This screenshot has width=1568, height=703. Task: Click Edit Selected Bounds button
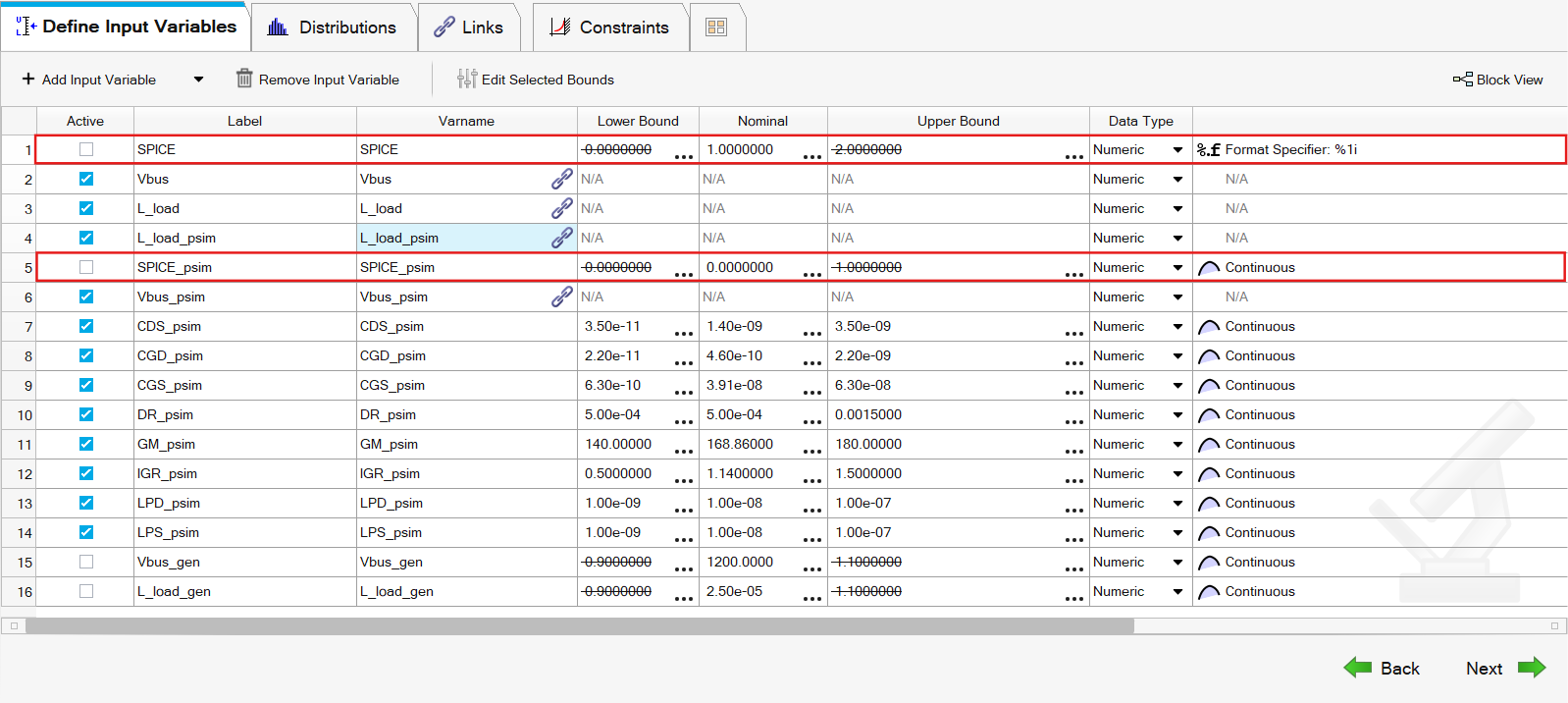click(536, 80)
